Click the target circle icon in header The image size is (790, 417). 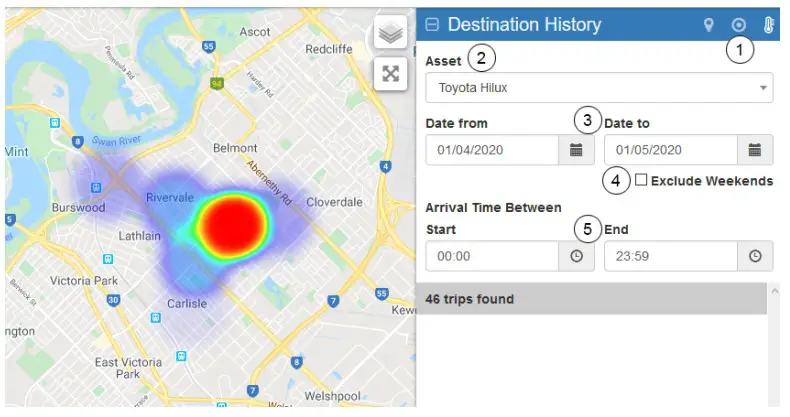(739, 25)
